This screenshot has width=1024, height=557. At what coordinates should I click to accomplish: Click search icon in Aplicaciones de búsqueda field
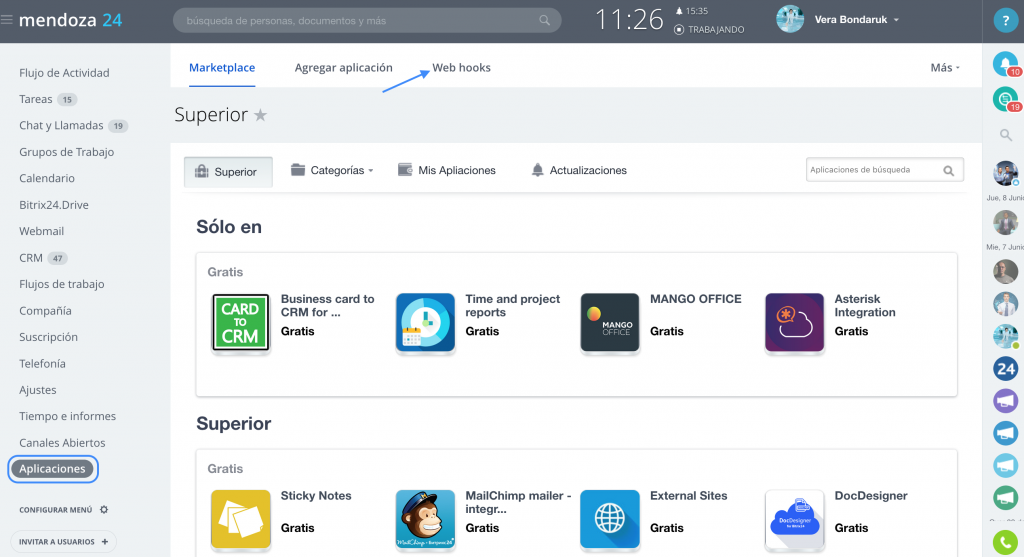[948, 170]
